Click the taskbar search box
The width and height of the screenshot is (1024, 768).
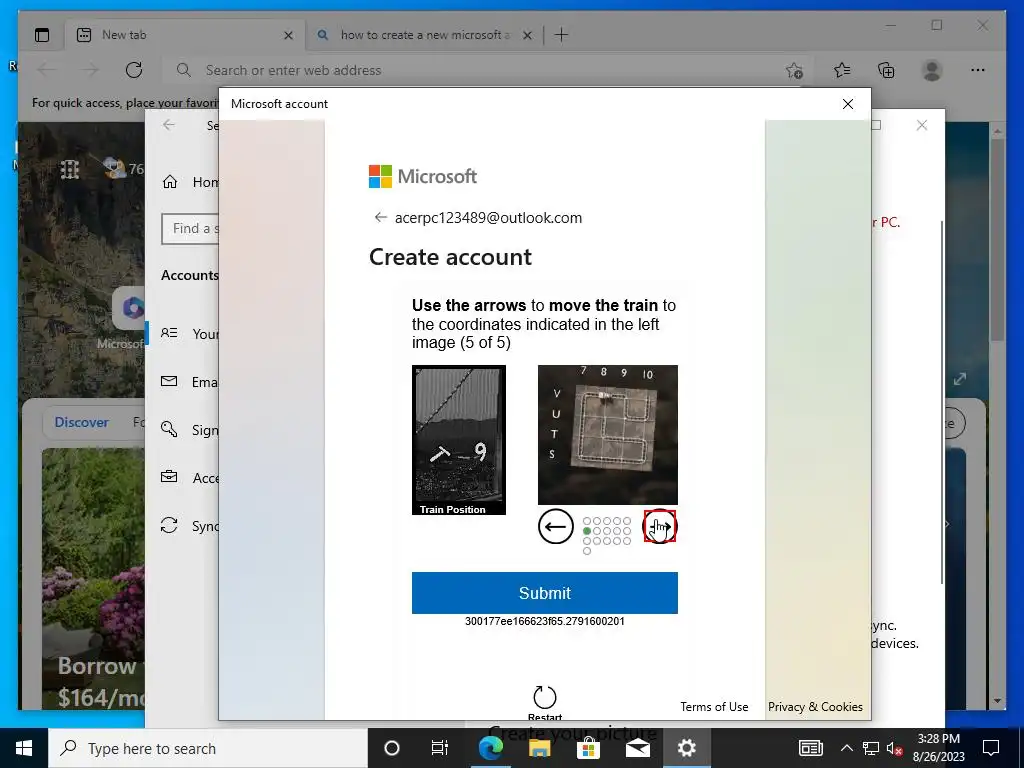208,748
